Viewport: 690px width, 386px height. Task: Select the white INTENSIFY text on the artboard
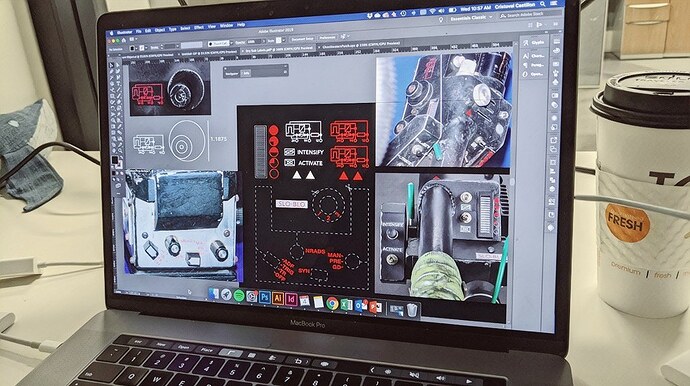(x=310, y=152)
